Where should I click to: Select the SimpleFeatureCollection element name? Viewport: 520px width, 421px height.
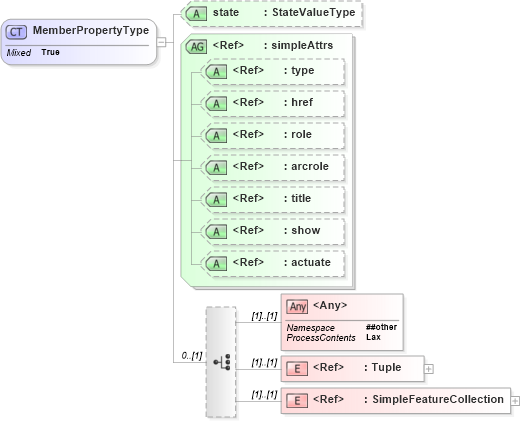click(438, 399)
